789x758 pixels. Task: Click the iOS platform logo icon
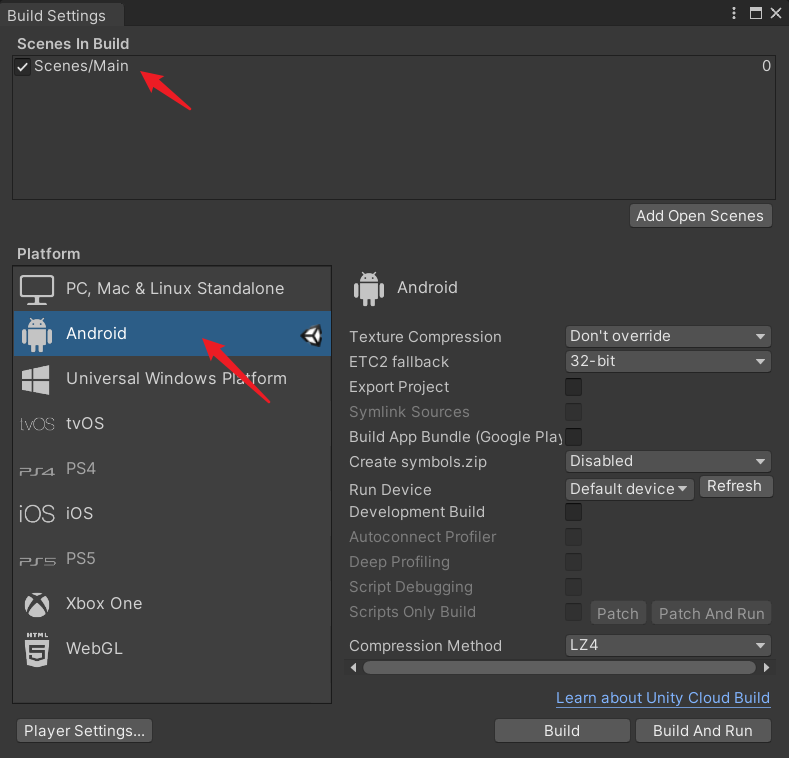(37, 514)
